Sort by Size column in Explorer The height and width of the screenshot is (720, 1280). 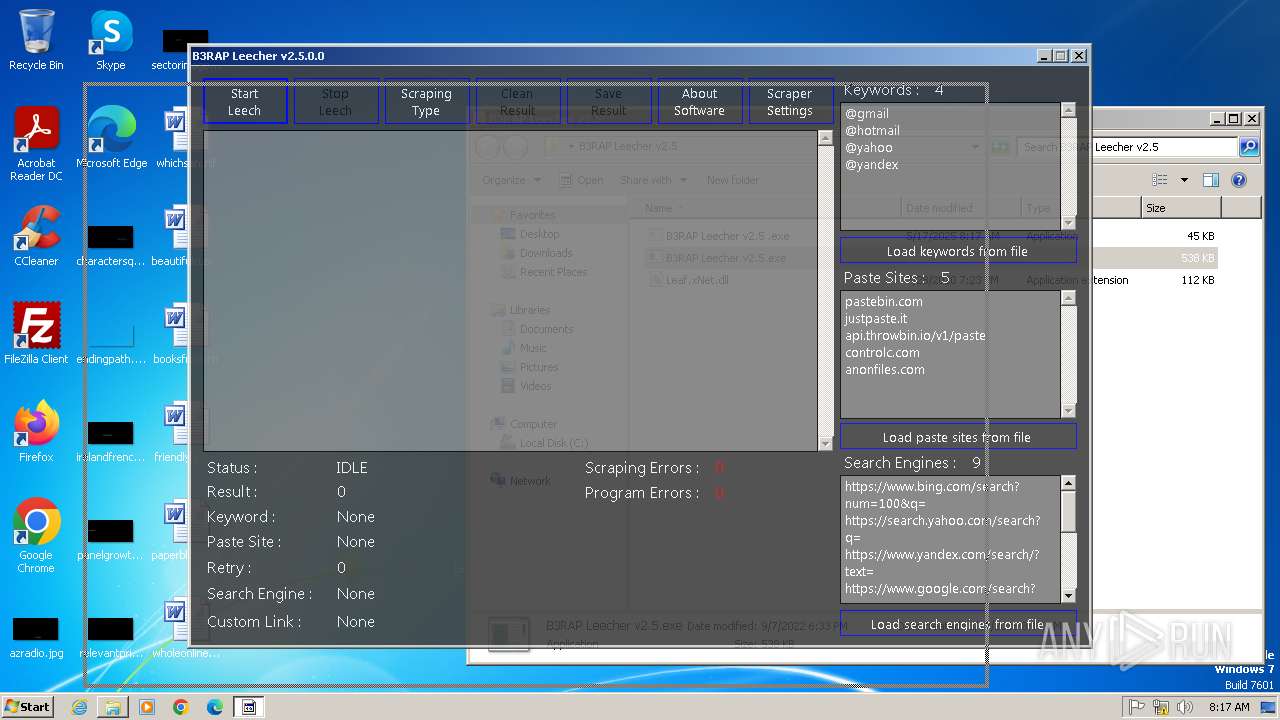pyautogui.click(x=1181, y=208)
